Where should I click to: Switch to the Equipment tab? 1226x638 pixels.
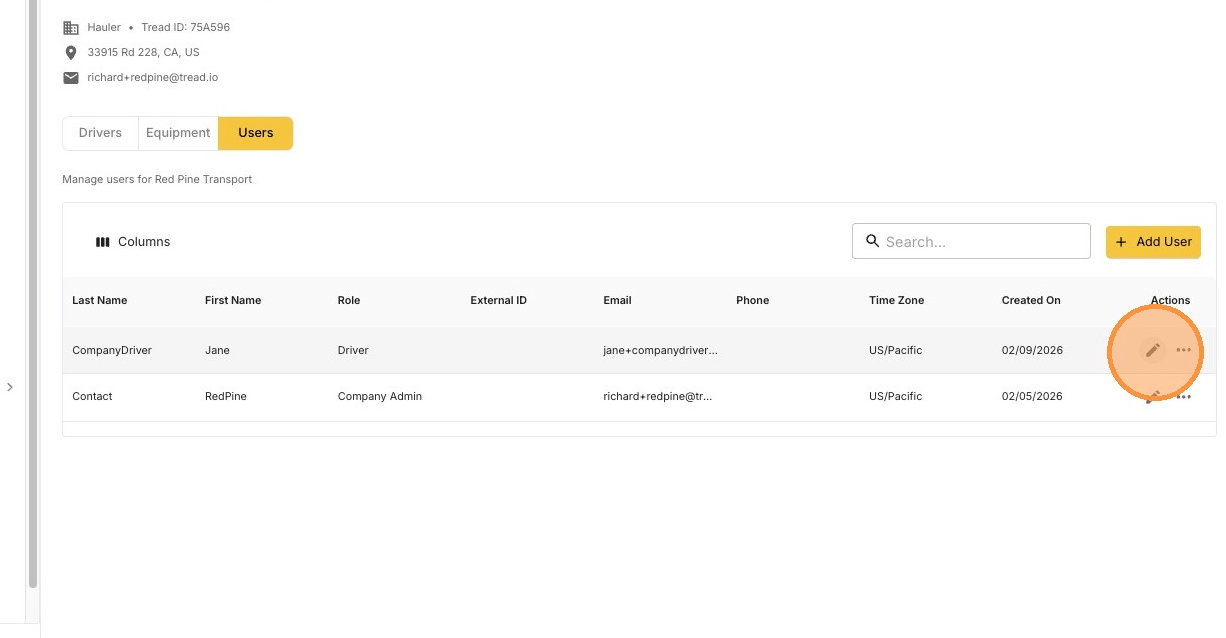(178, 133)
